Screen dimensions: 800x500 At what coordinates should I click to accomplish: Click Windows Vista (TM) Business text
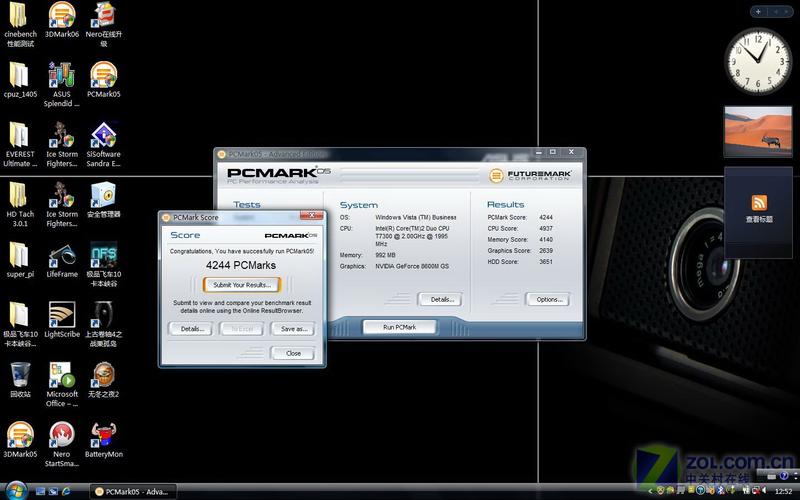click(416, 217)
